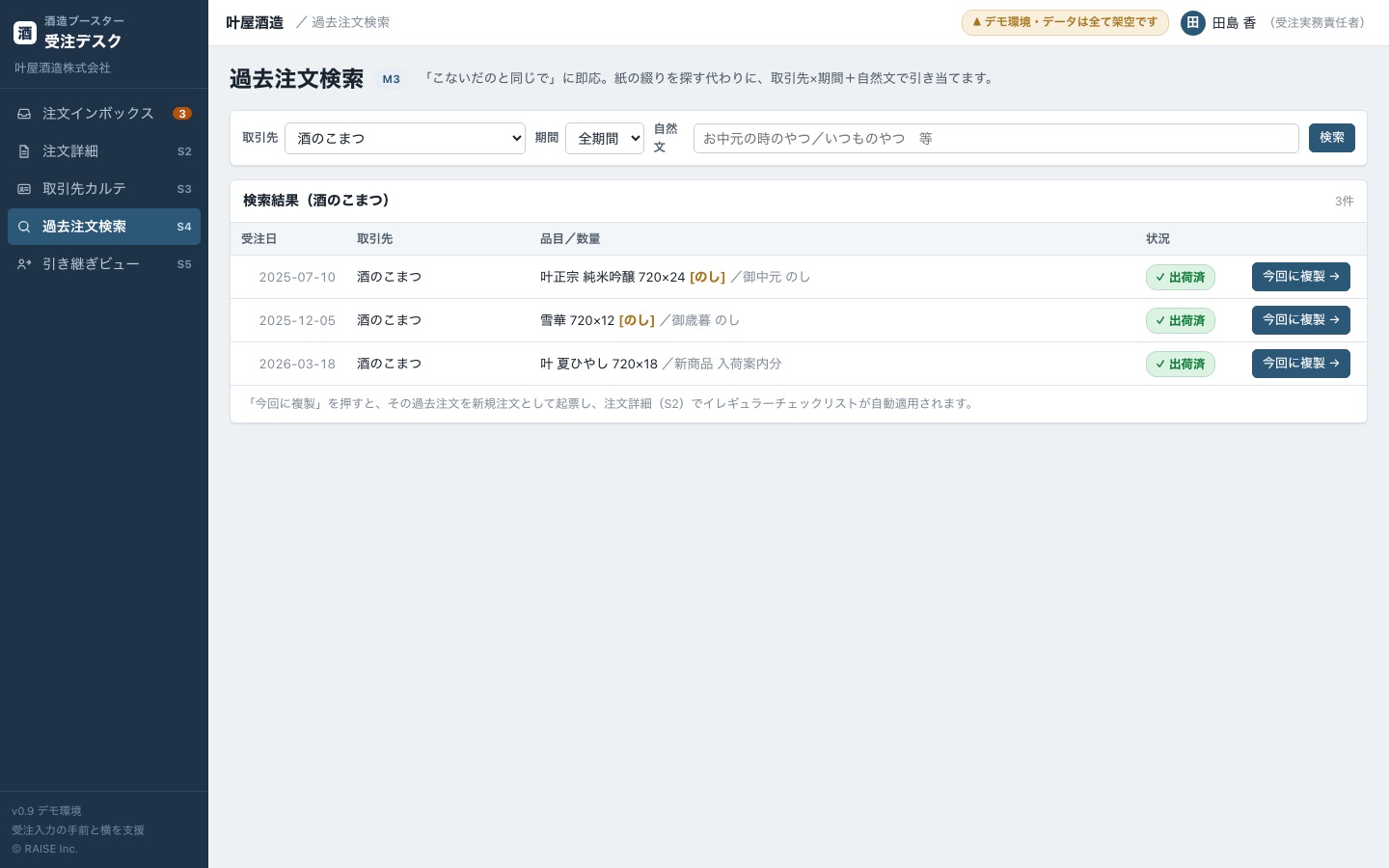Click 叶屋酒造株式会社 in the sidebar
This screenshot has height=868, width=1389.
click(x=63, y=68)
